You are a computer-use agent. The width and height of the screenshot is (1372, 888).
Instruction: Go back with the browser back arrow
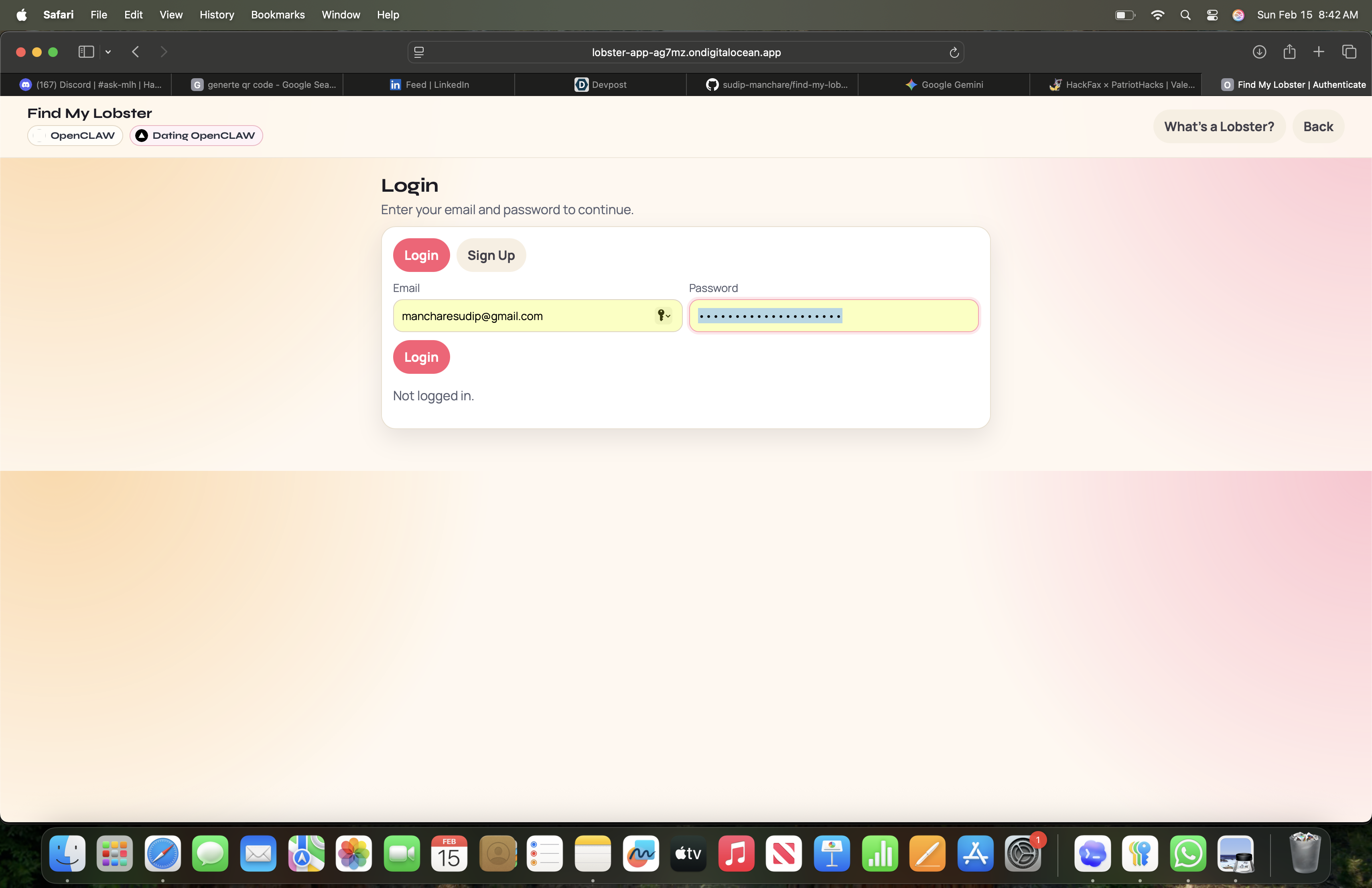point(136,52)
